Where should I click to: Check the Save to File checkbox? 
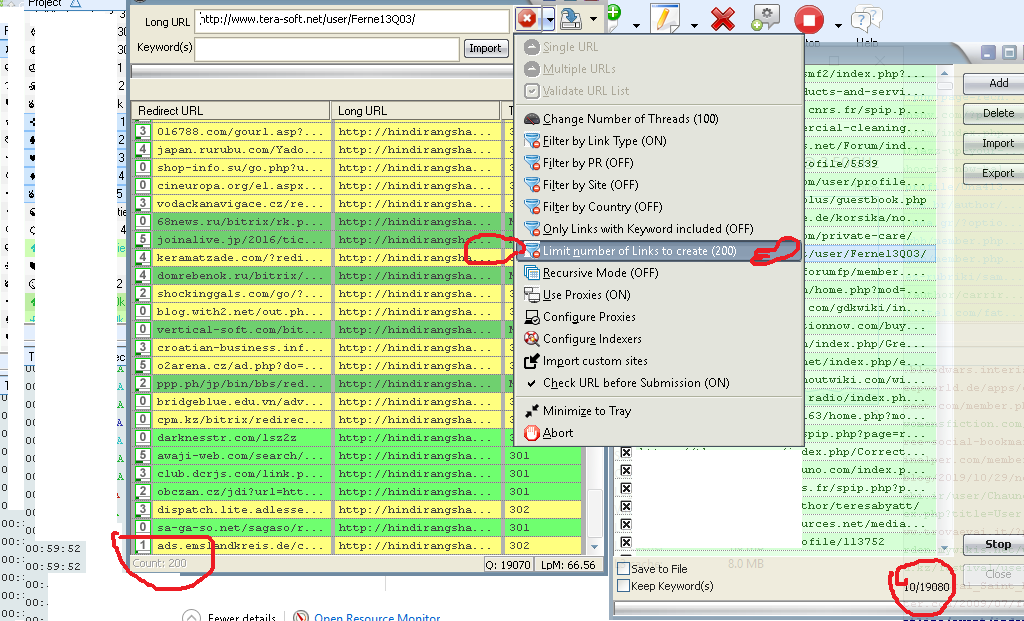click(x=624, y=568)
